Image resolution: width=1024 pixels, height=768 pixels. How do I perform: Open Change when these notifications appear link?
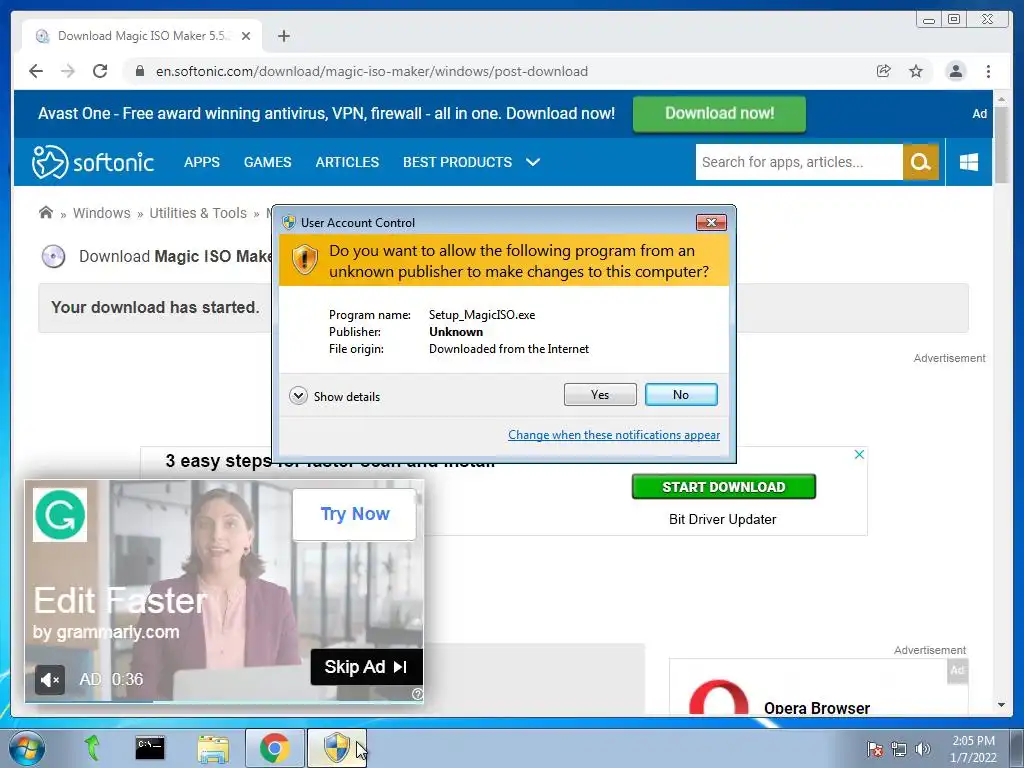614,435
